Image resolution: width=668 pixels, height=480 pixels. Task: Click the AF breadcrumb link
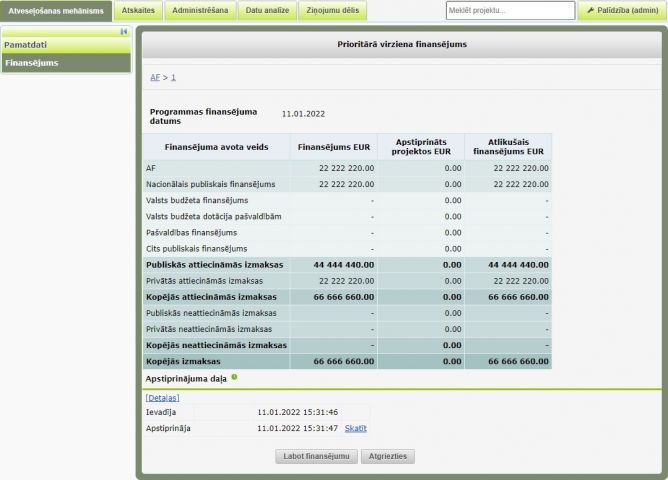pos(155,77)
